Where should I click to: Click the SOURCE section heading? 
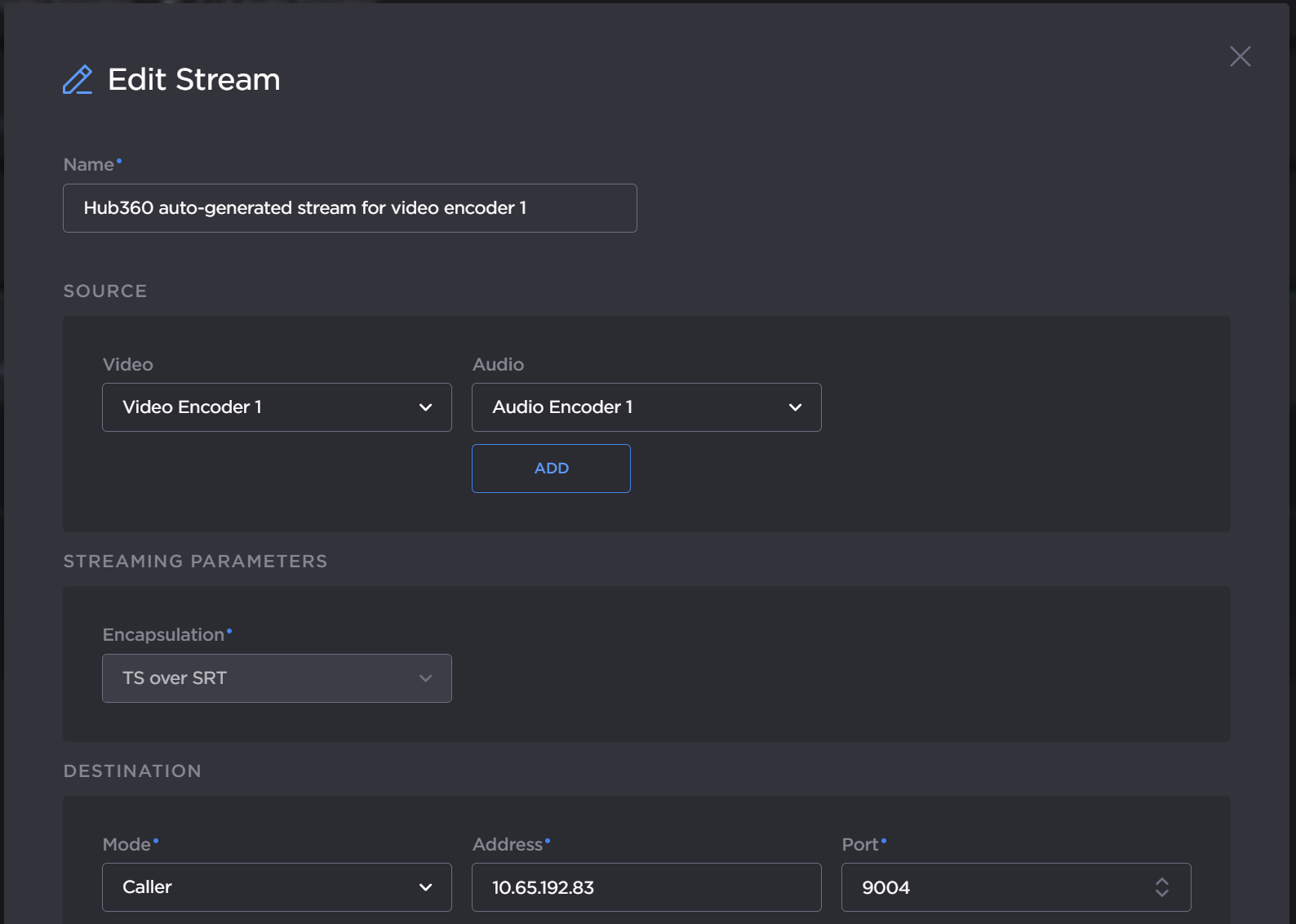[105, 291]
